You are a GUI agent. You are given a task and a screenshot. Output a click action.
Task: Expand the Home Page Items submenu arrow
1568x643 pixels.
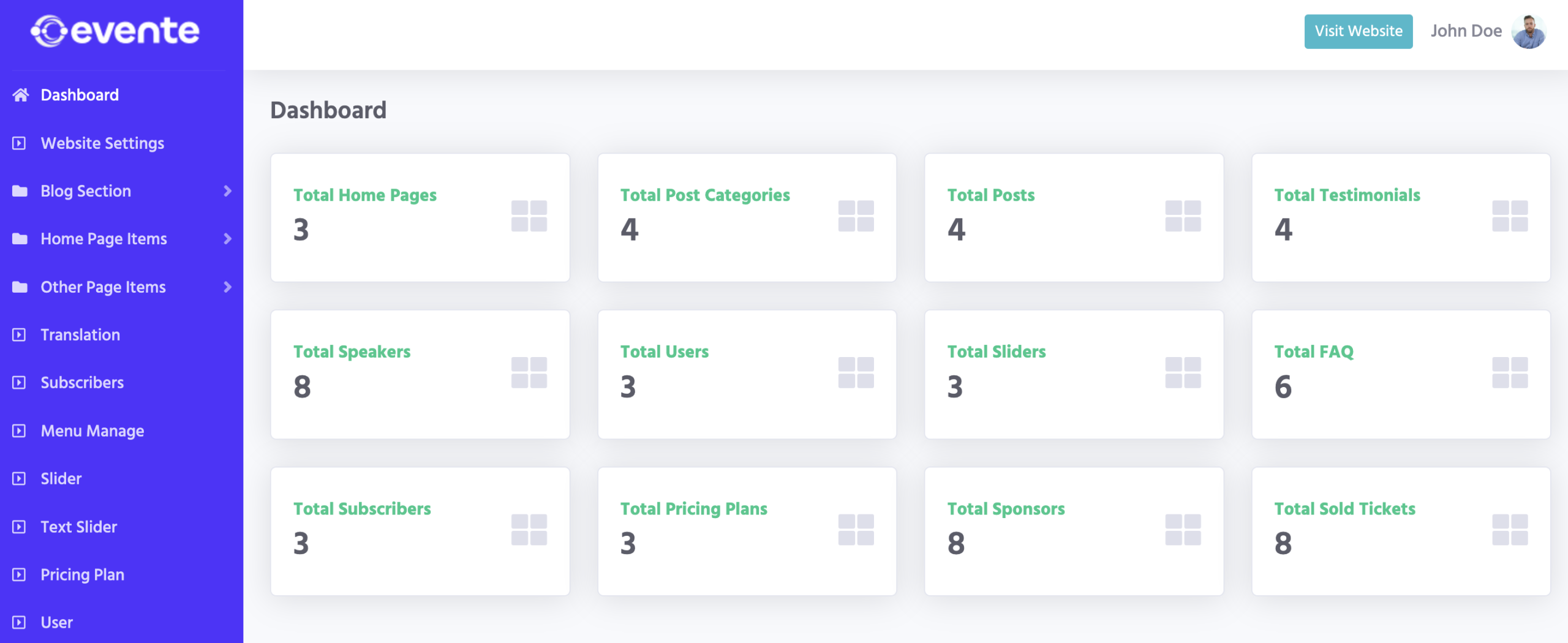pyautogui.click(x=227, y=239)
